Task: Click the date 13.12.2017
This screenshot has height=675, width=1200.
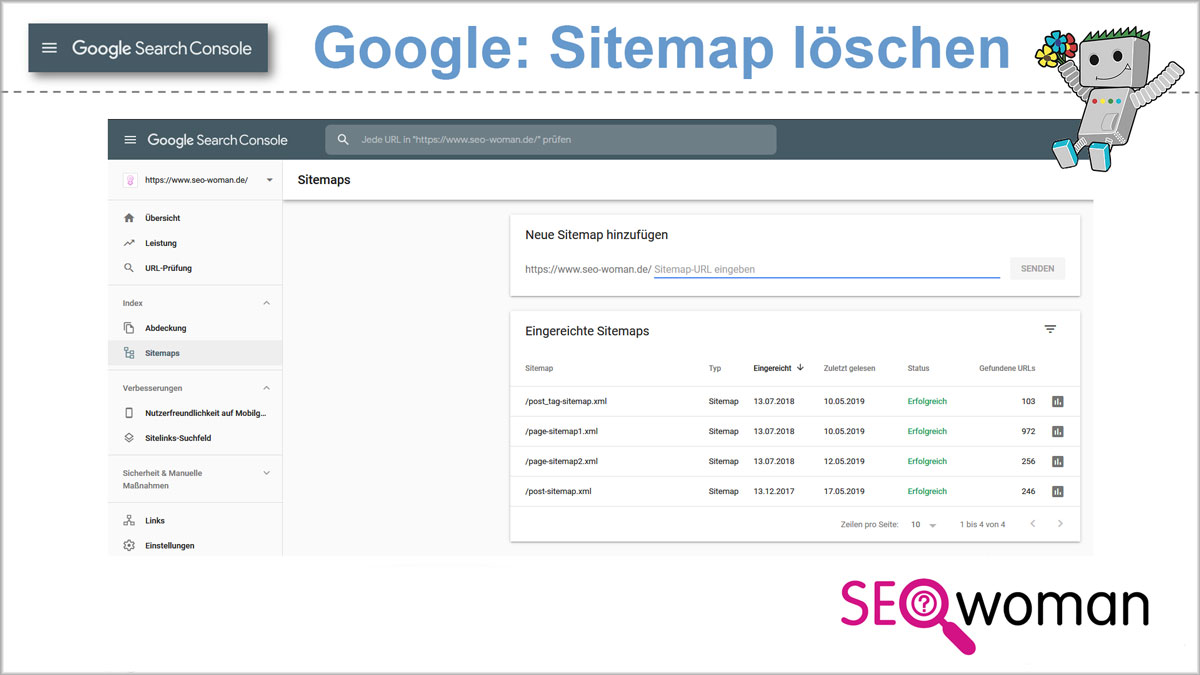Action: point(774,491)
